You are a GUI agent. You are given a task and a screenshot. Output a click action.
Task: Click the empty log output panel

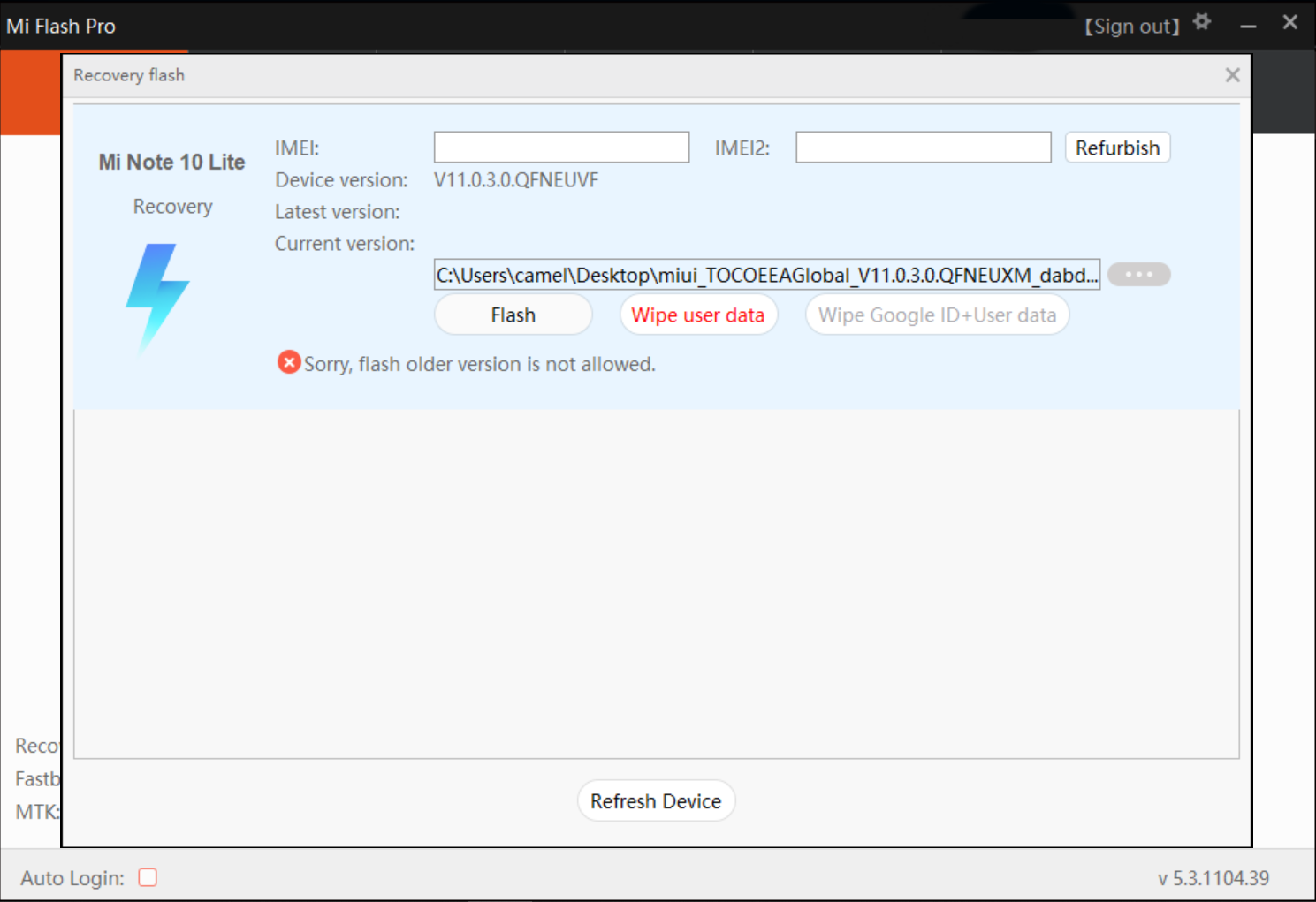(x=656, y=583)
